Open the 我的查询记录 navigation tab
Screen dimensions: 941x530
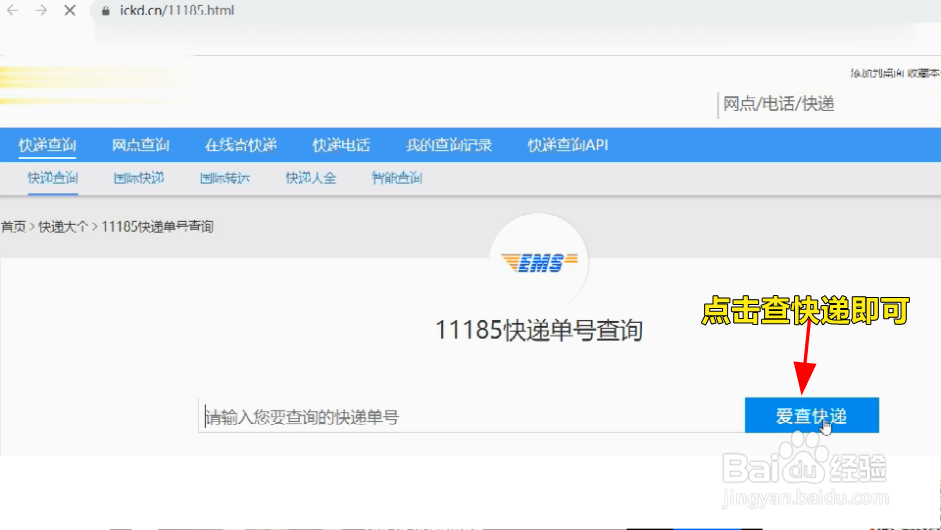click(449, 145)
